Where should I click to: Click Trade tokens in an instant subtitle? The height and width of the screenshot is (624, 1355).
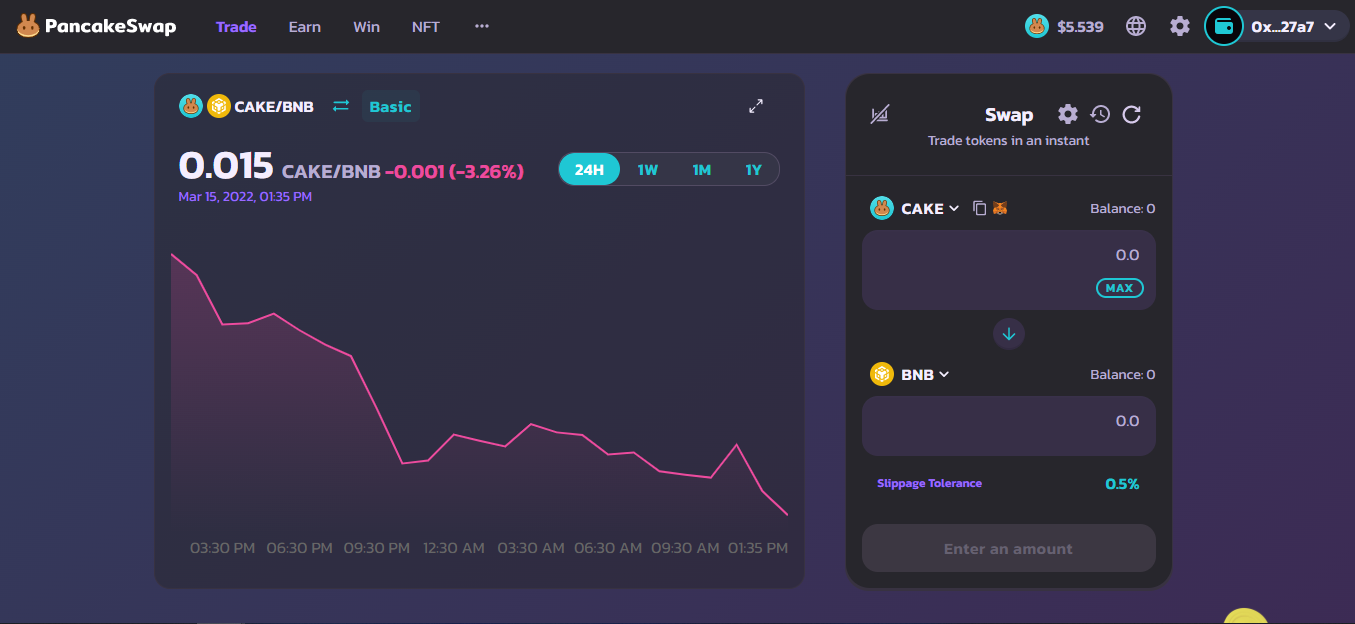1008,141
